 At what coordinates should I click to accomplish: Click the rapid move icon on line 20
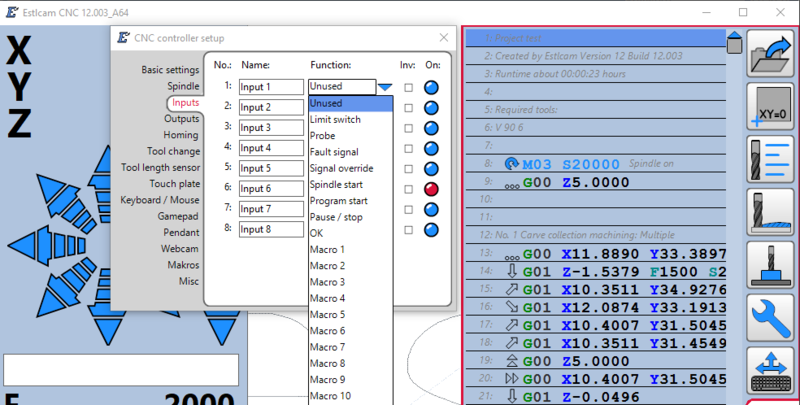click(x=512, y=378)
